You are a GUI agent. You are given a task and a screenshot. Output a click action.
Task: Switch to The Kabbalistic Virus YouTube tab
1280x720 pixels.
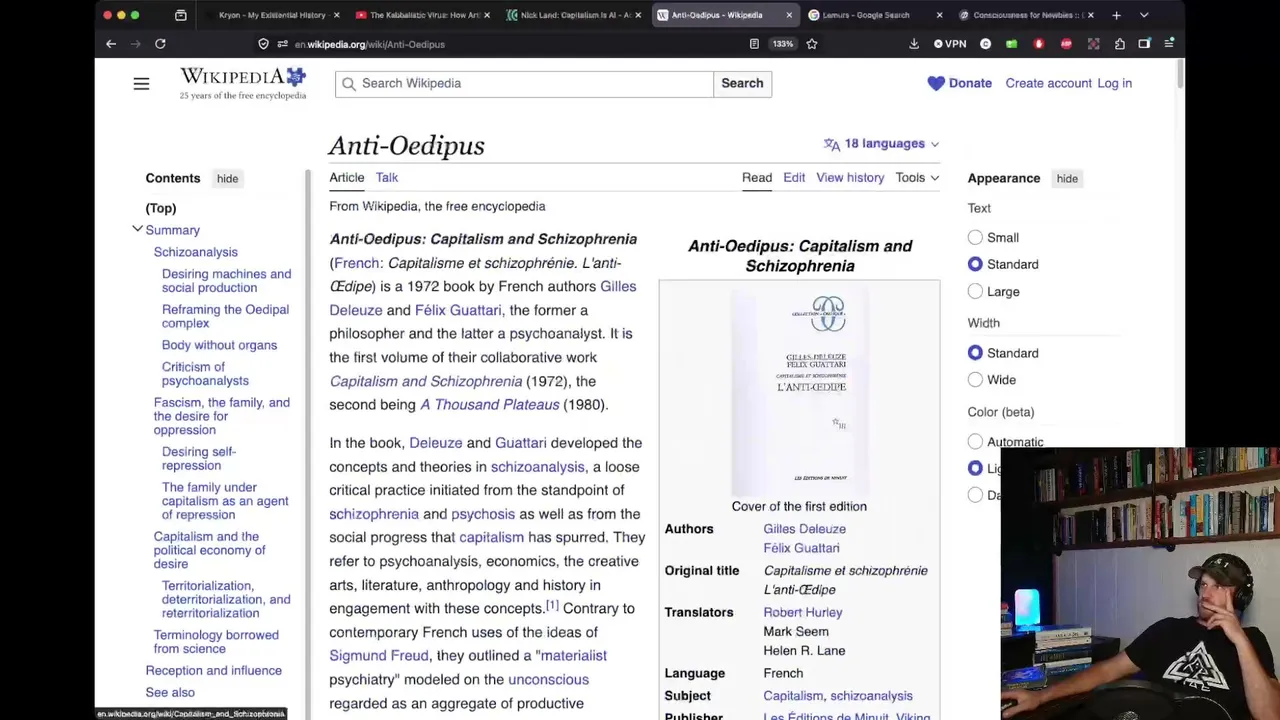[424, 15]
